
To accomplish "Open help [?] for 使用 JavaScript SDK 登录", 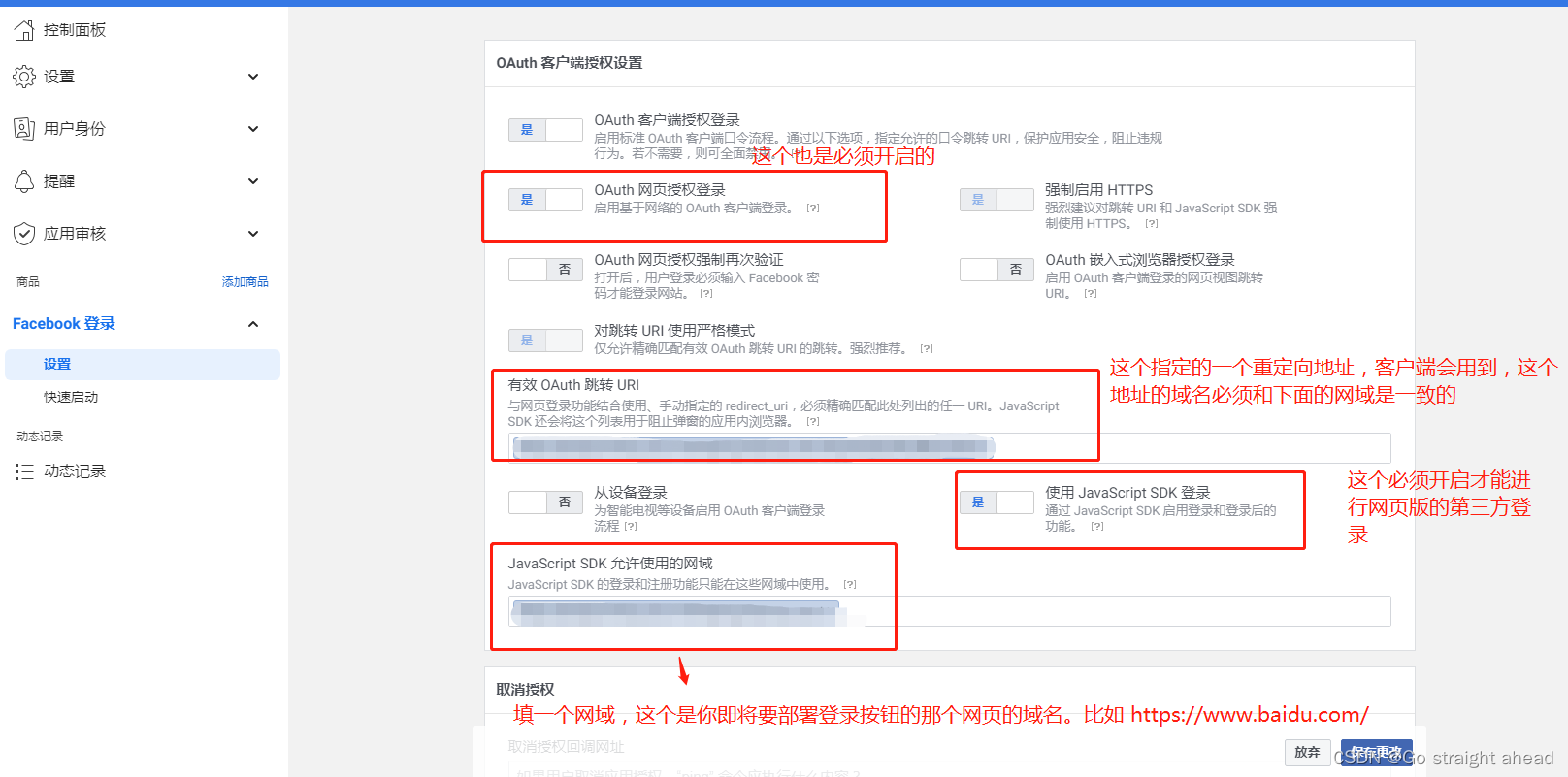I will pos(1097,527).
